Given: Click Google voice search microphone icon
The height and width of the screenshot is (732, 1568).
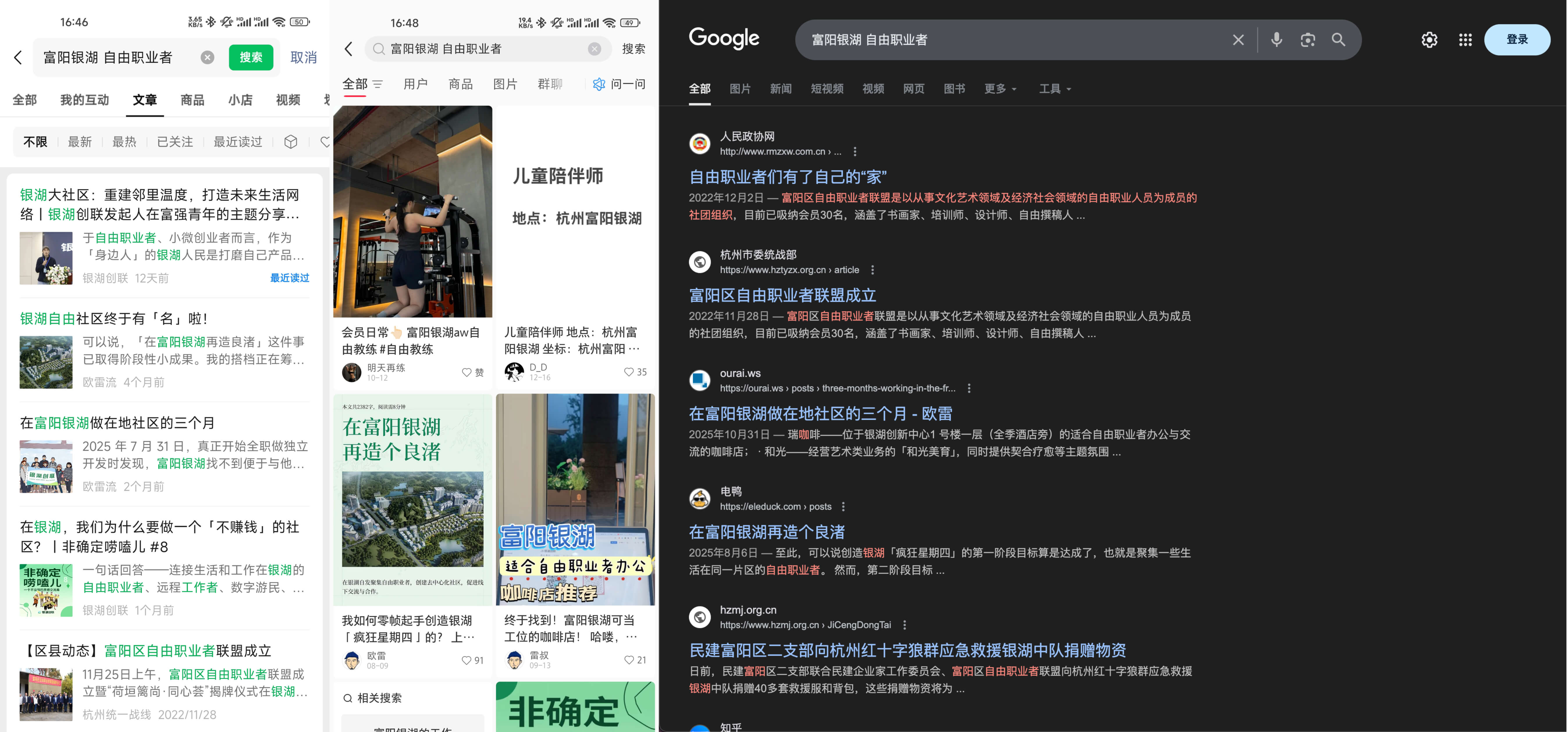Looking at the screenshot, I should [1277, 40].
